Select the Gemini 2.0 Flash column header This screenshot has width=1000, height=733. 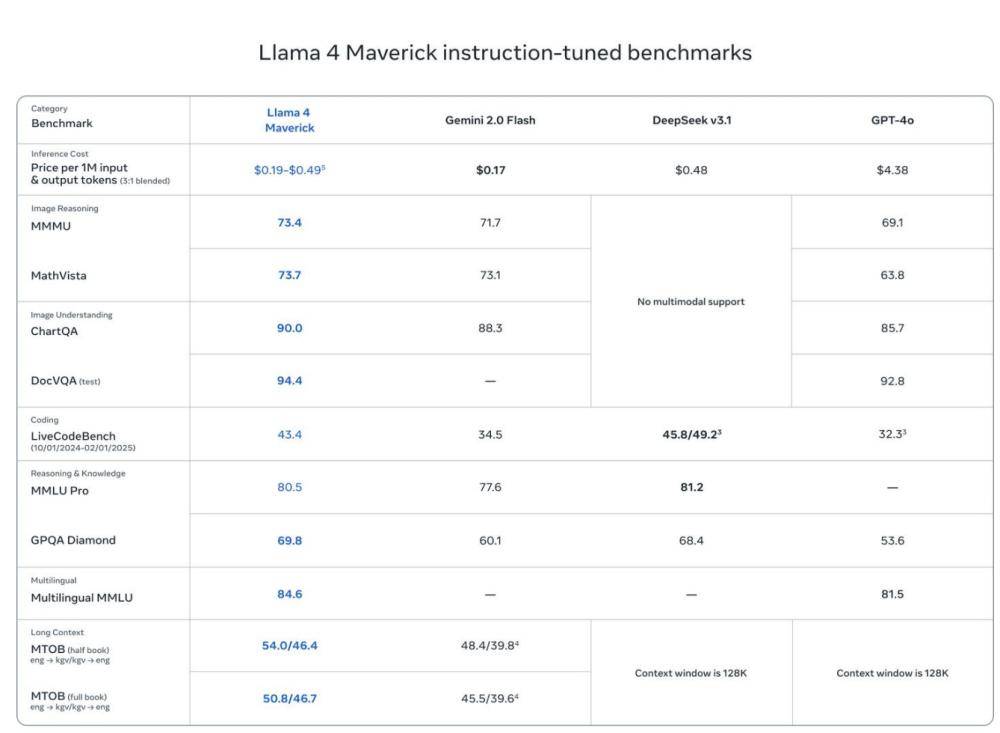[490, 120]
